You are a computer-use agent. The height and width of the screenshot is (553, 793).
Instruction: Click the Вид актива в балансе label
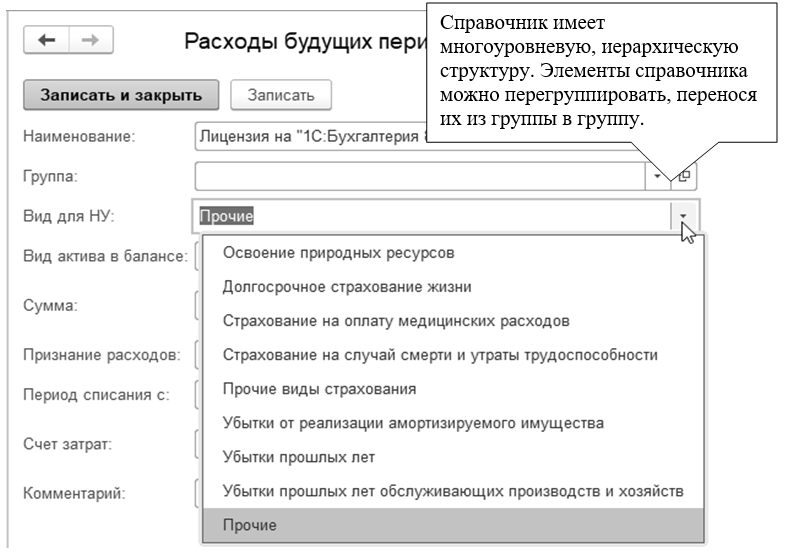coord(105,256)
